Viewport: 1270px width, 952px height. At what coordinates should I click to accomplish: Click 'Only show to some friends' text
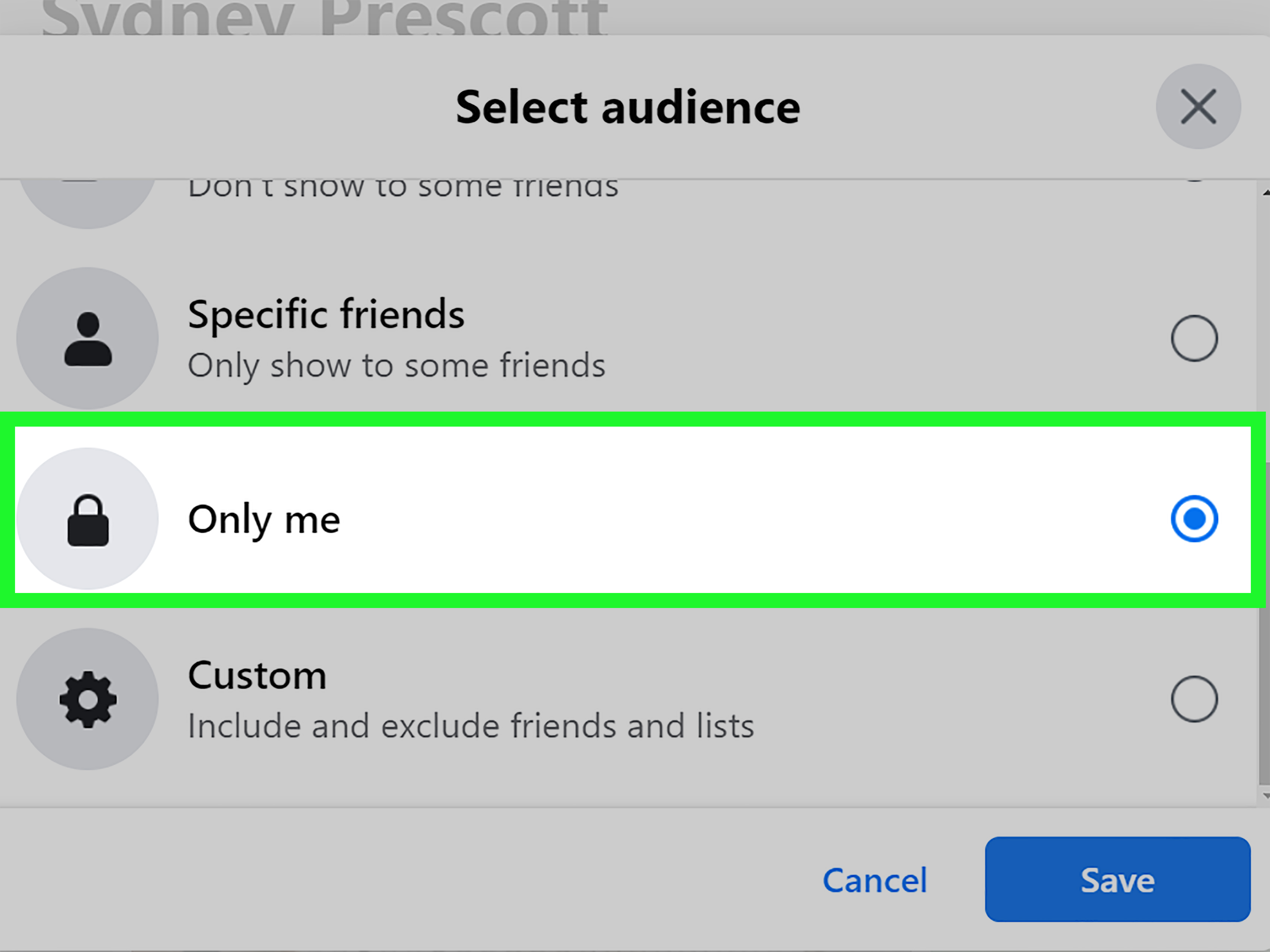pyautogui.click(x=397, y=366)
